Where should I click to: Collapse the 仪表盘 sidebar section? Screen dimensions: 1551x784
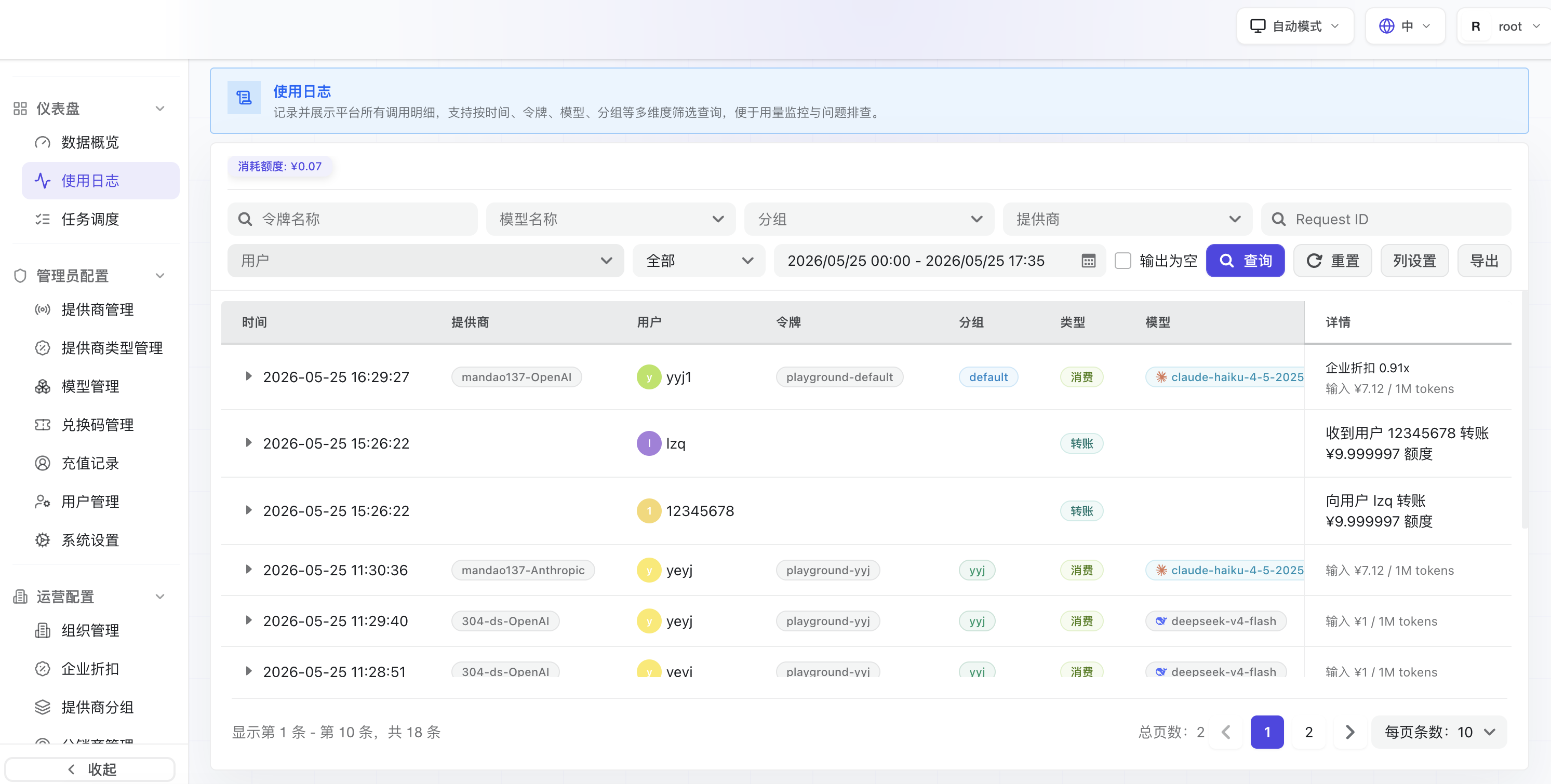(159, 109)
